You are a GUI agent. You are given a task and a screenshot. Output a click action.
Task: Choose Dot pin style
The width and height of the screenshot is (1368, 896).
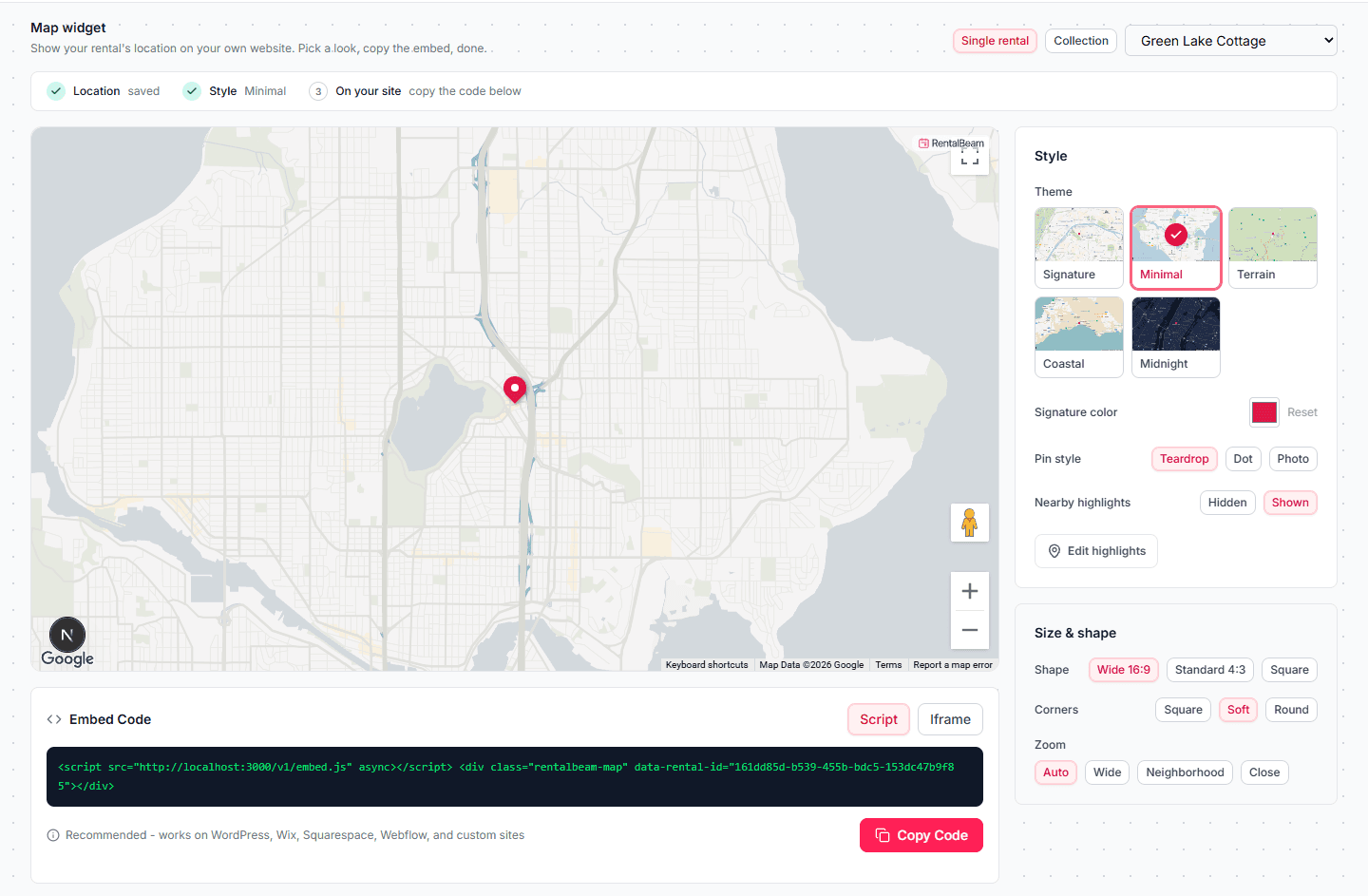pyautogui.click(x=1243, y=459)
